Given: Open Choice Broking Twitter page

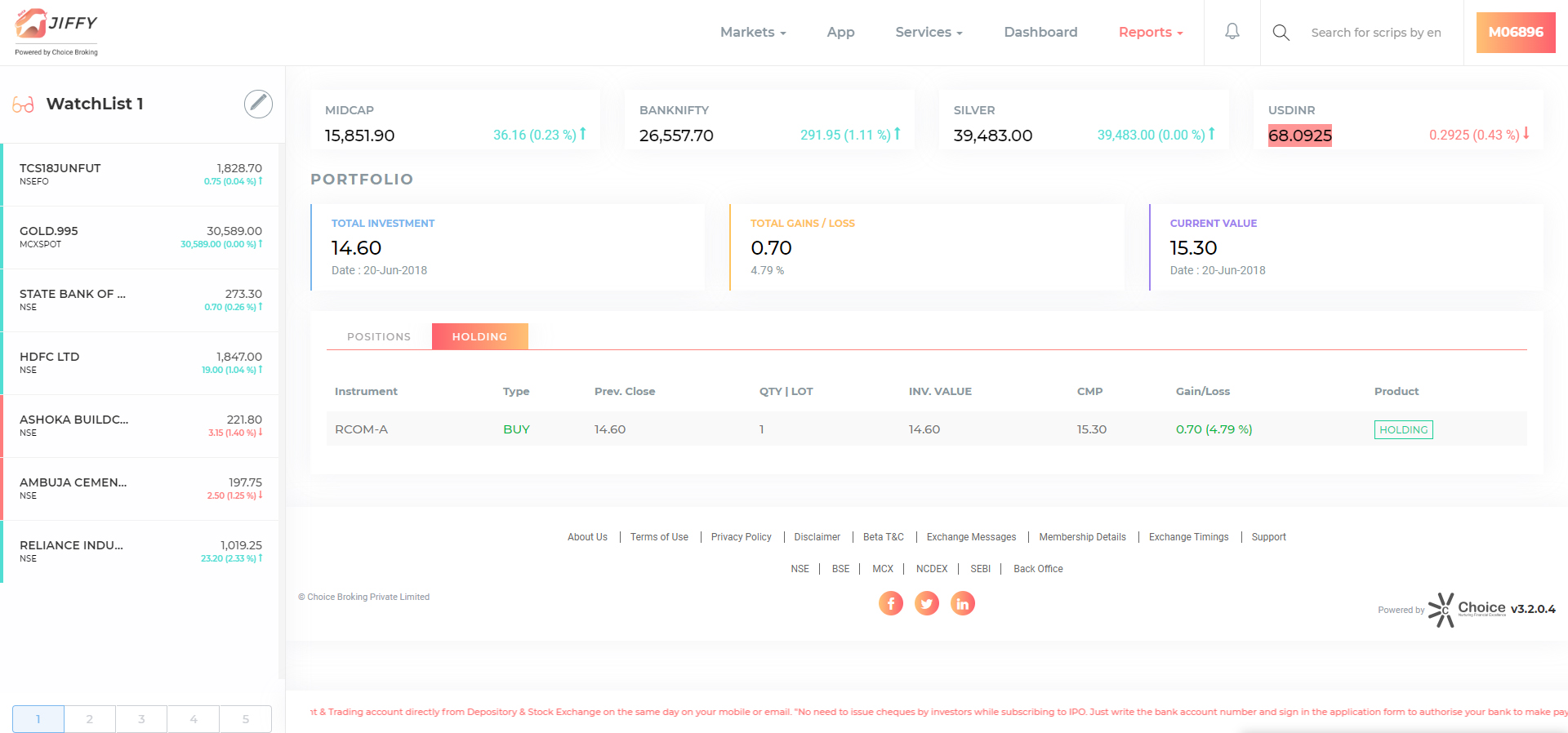Looking at the screenshot, I should (927, 603).
